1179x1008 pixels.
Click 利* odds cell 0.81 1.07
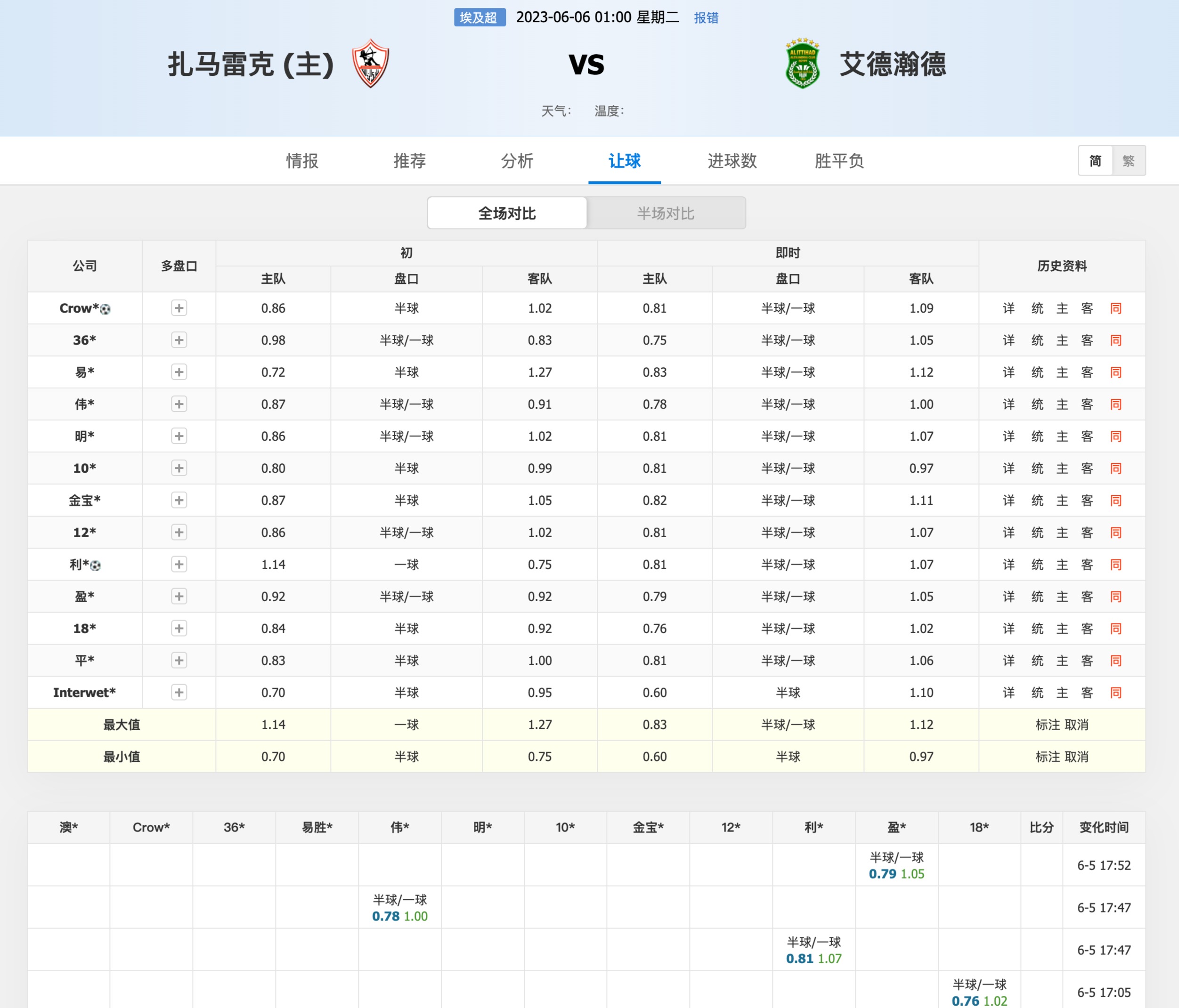point(813,950)
